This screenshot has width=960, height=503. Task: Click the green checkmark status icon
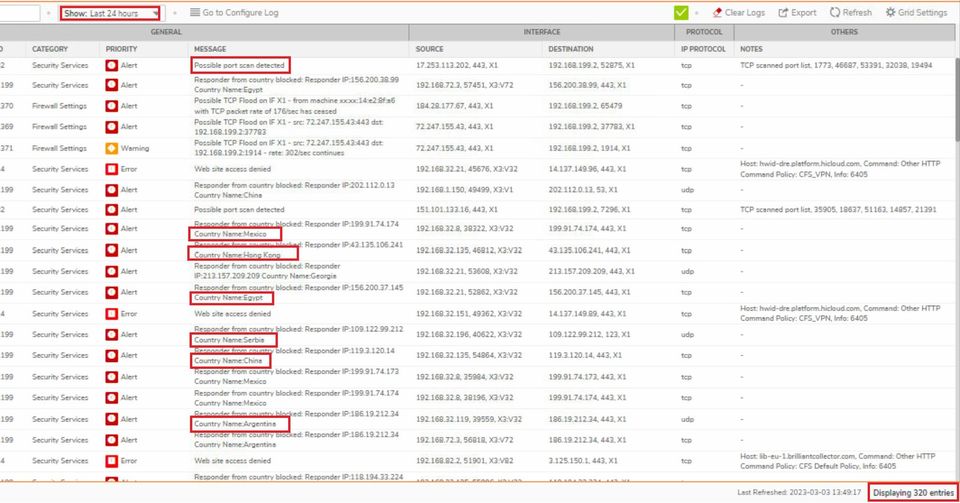tap(681, 12)
